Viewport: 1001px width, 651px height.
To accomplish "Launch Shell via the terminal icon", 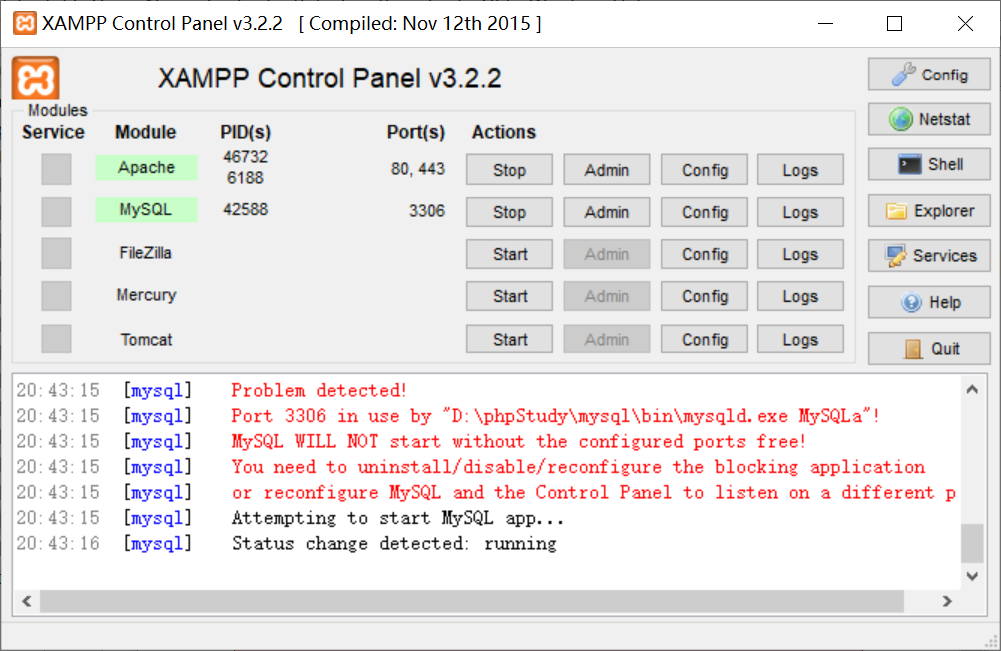I will click(x=929, y=165).
